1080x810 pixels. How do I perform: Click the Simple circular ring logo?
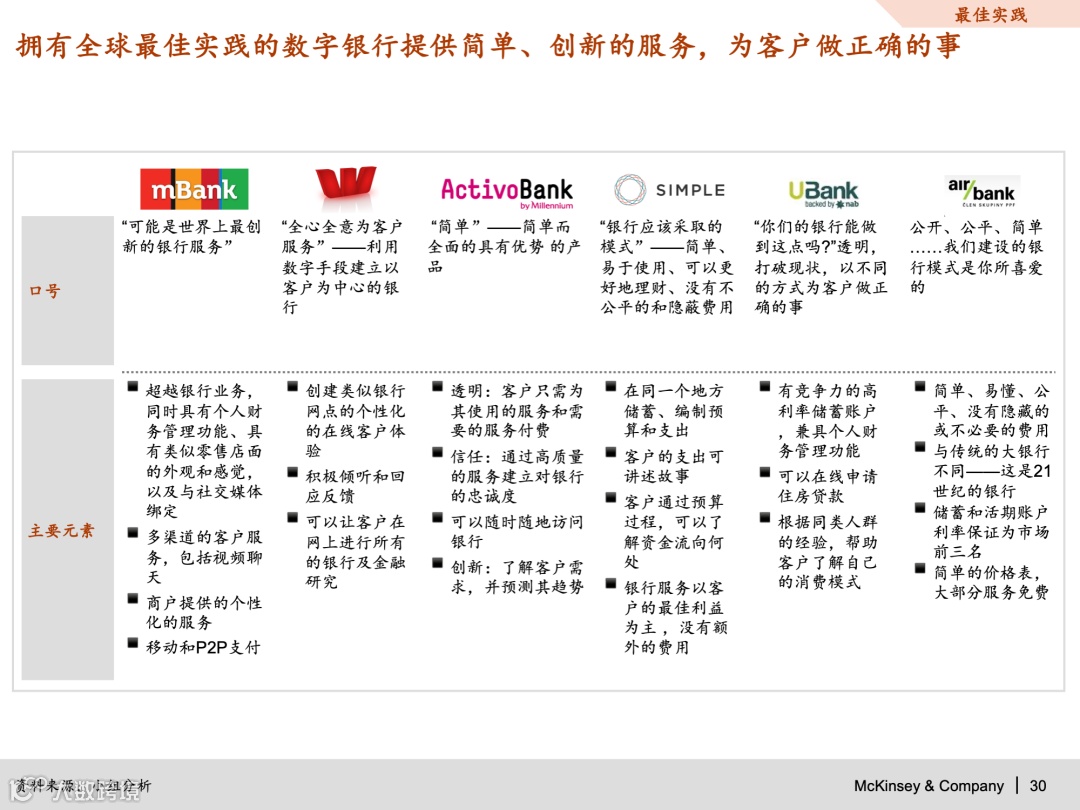(630, 189)
